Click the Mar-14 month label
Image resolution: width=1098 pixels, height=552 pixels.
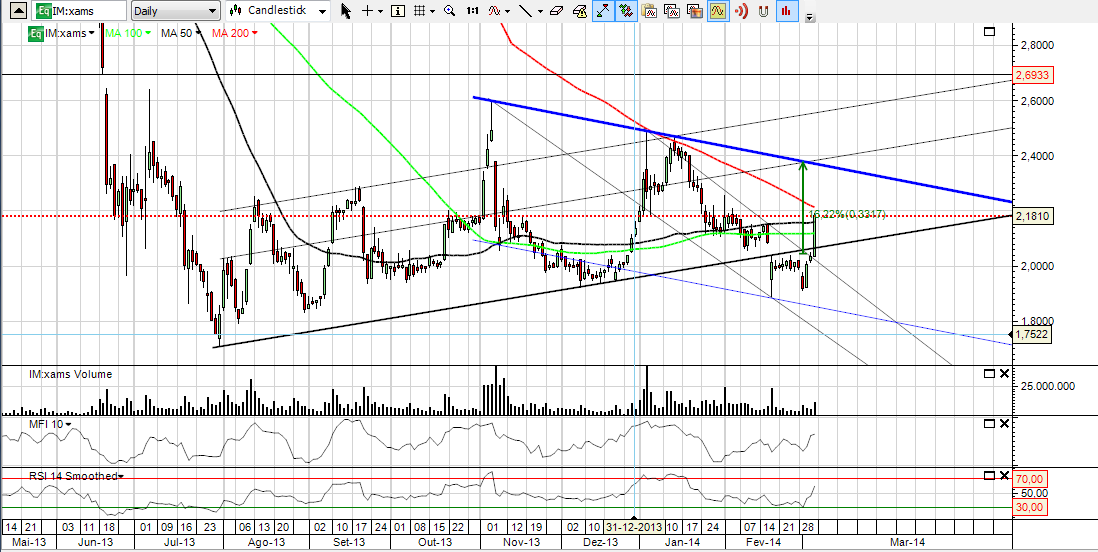click(907, 542)
